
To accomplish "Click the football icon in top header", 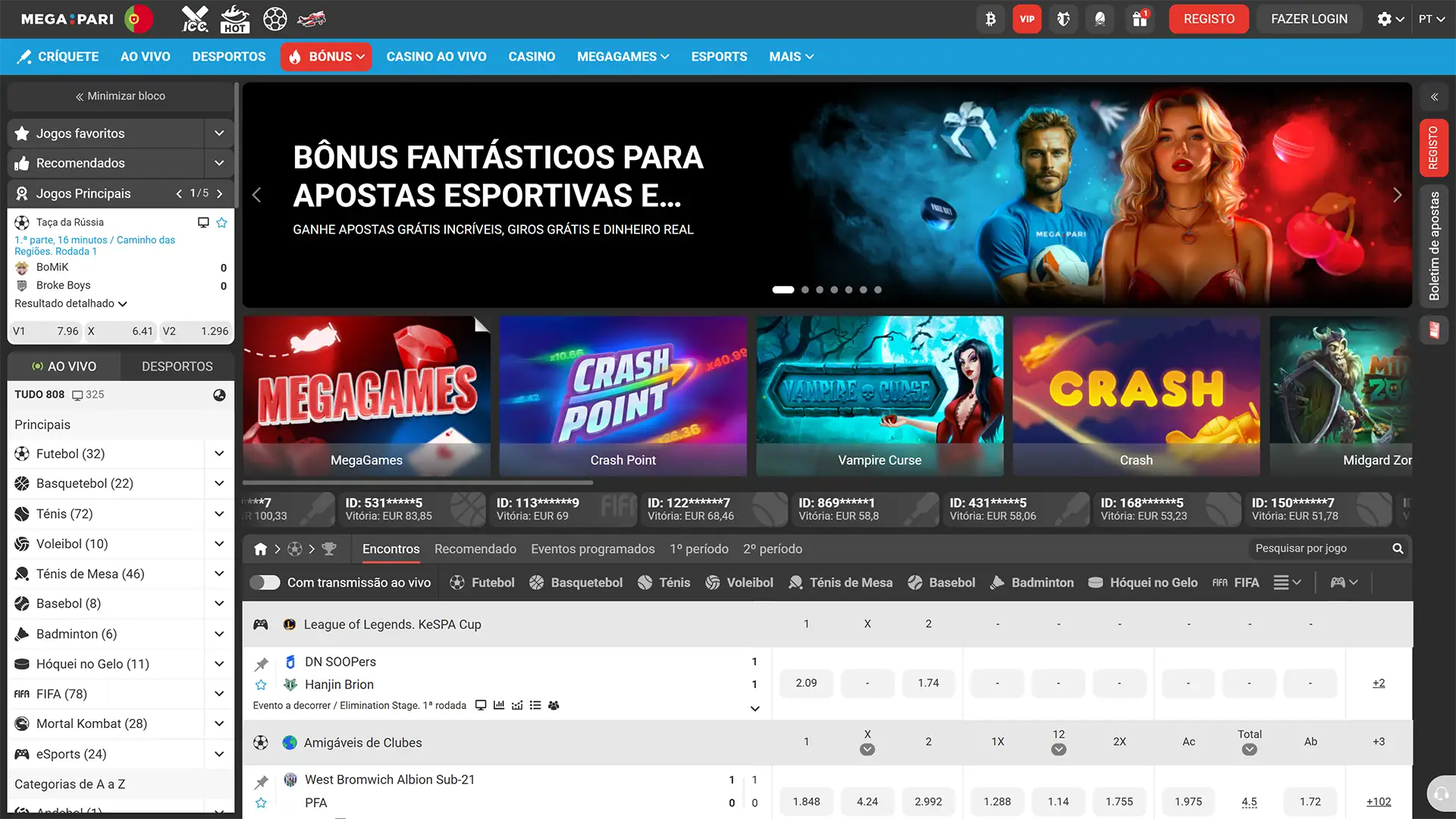I will [275, 19].
